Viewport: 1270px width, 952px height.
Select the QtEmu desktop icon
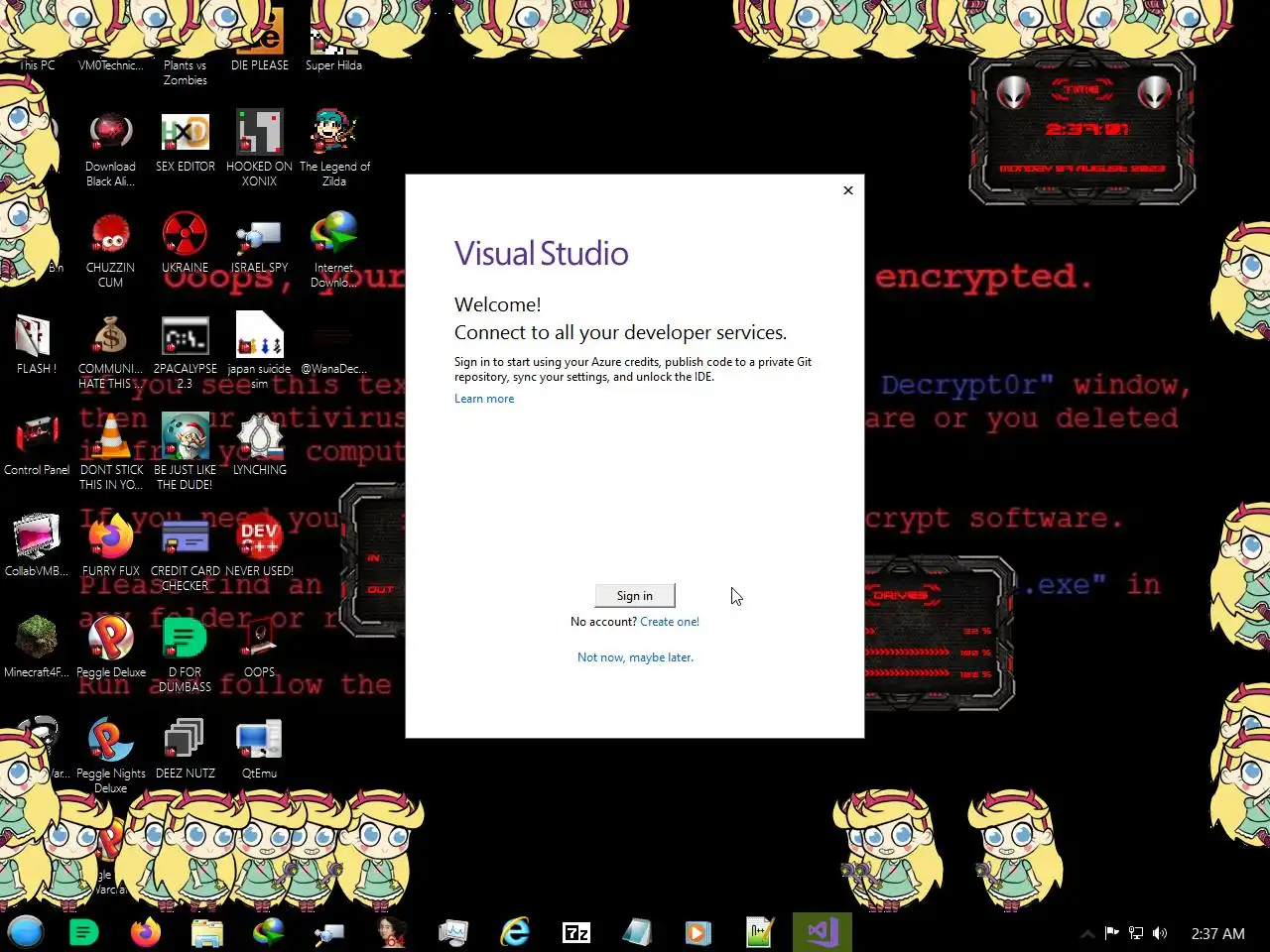coord(260,749)
